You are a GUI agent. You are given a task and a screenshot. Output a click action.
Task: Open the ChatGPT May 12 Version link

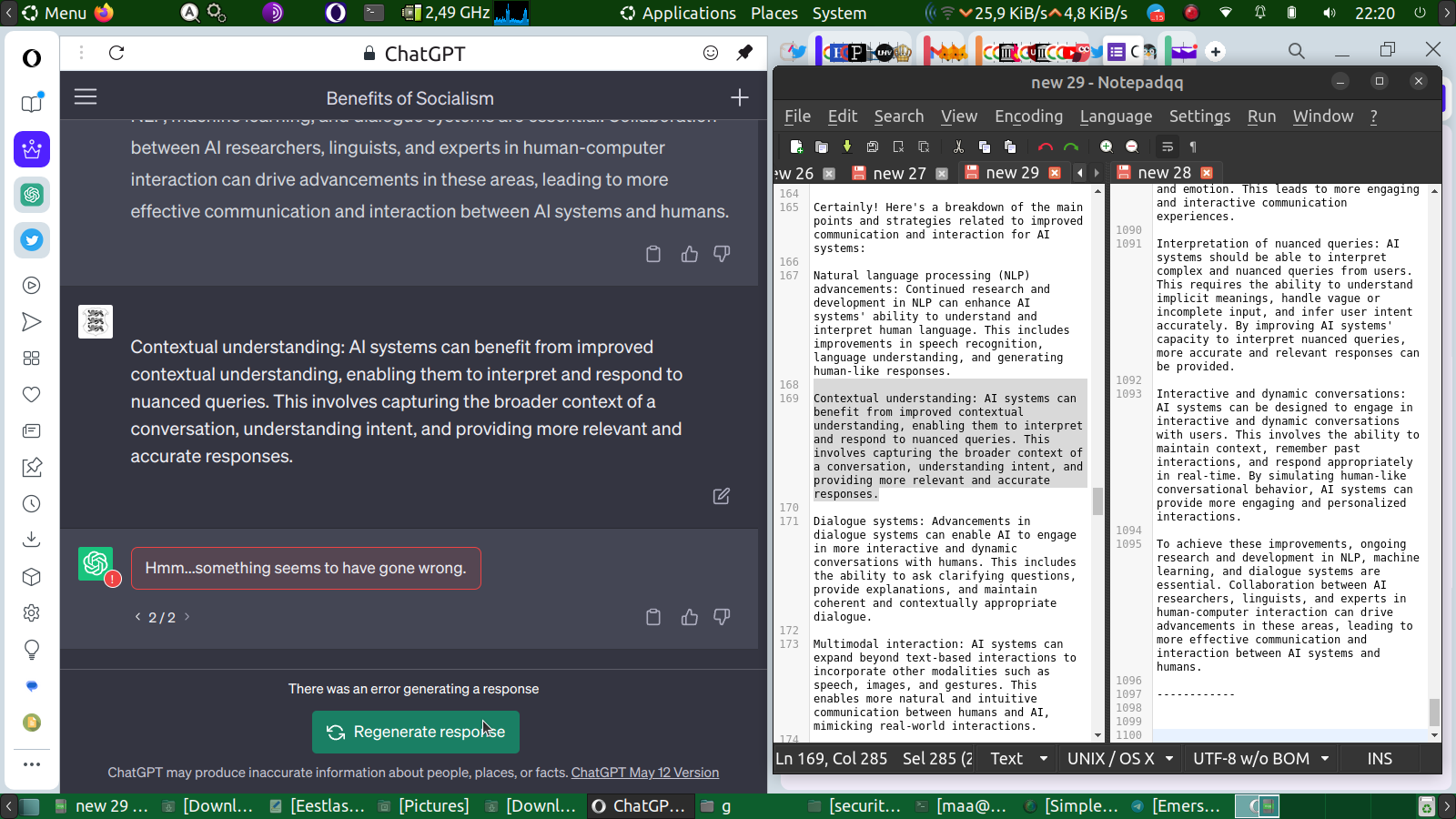tap(645, 773)
